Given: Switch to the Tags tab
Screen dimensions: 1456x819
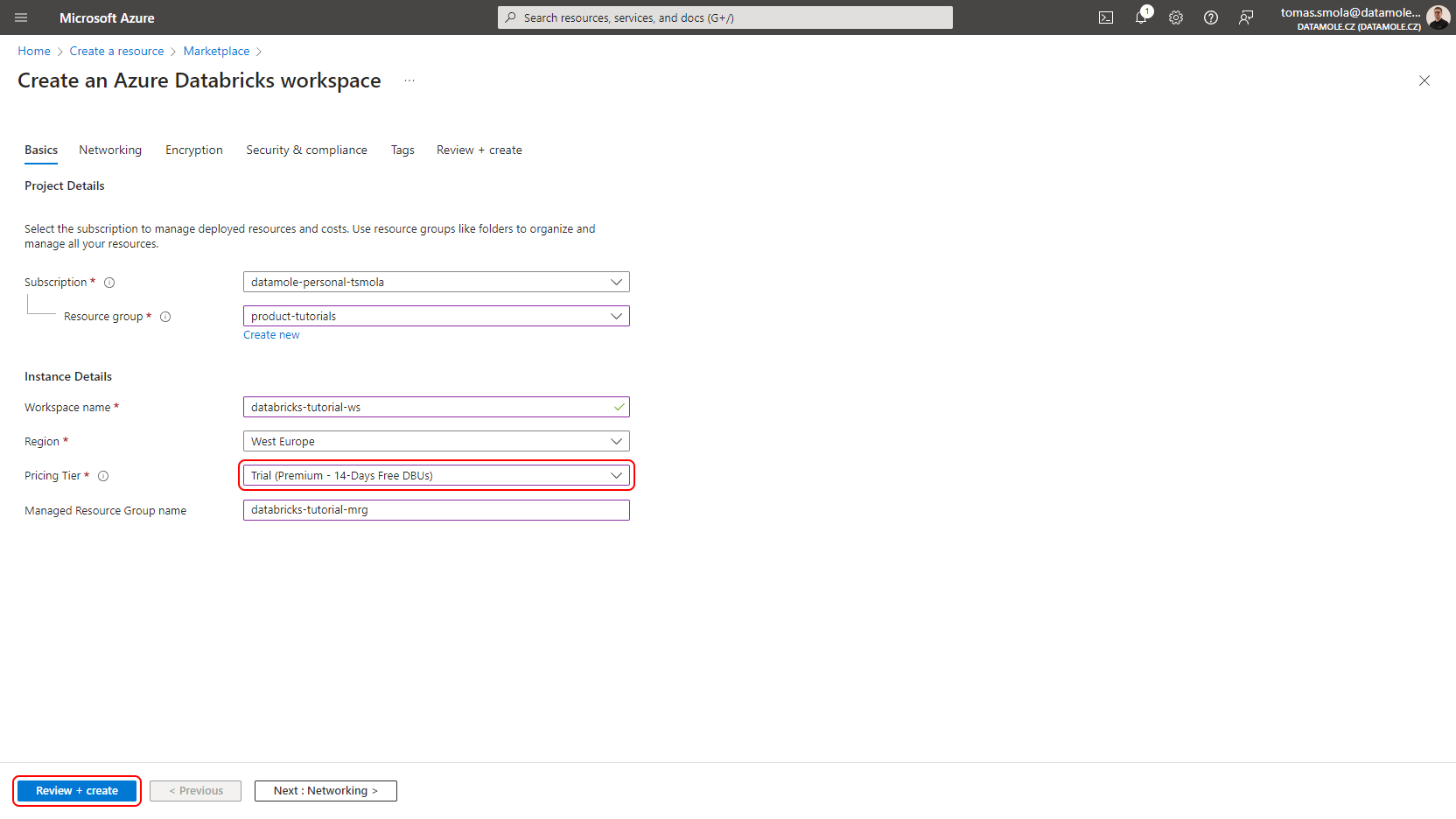Looking at the screenshot, I should tap(402, 150).
